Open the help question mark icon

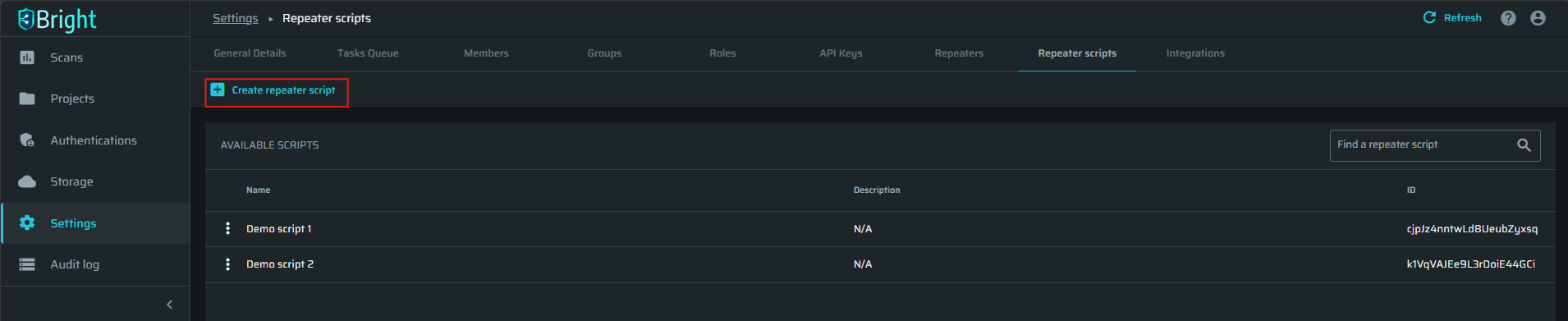[1508, 18]
